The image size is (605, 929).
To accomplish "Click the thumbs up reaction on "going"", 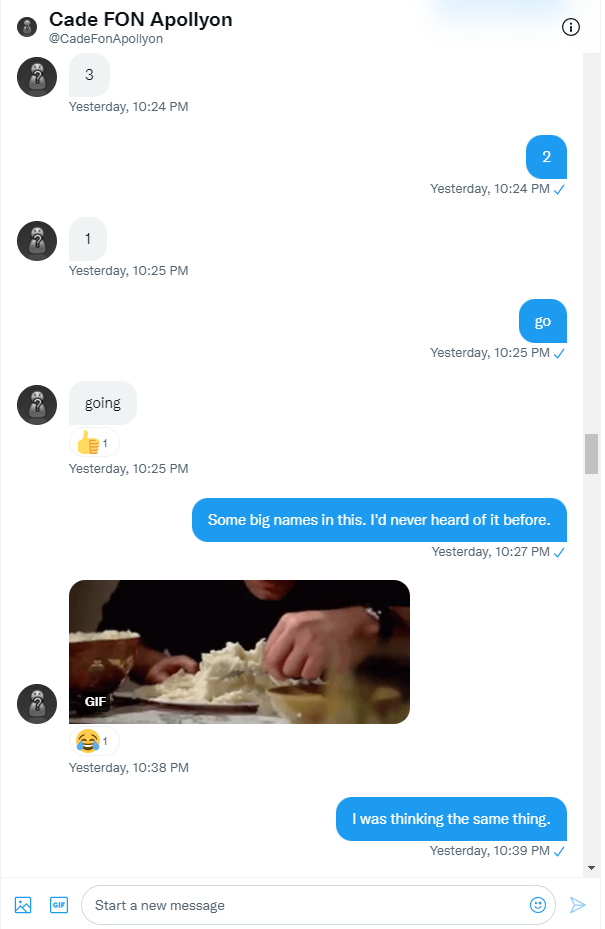I will coord(94,442).
